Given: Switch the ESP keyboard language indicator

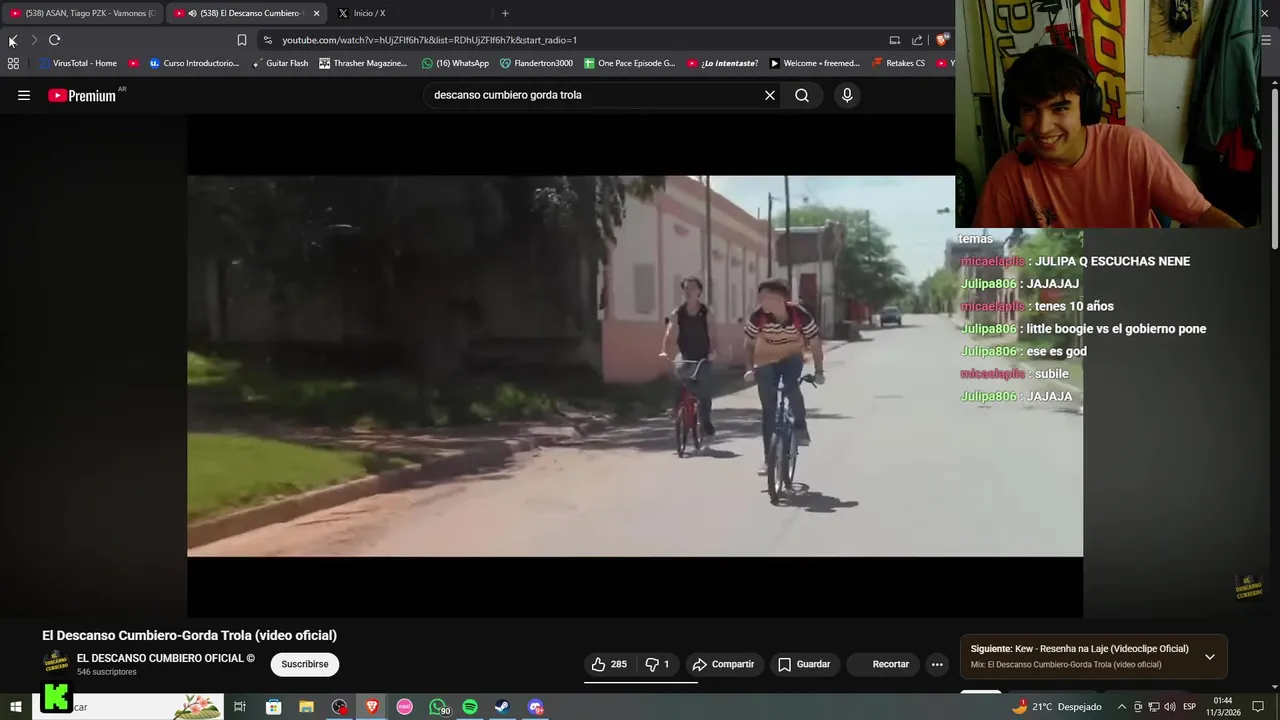Looking at the screenshot, I should [x=1190, y=707].
